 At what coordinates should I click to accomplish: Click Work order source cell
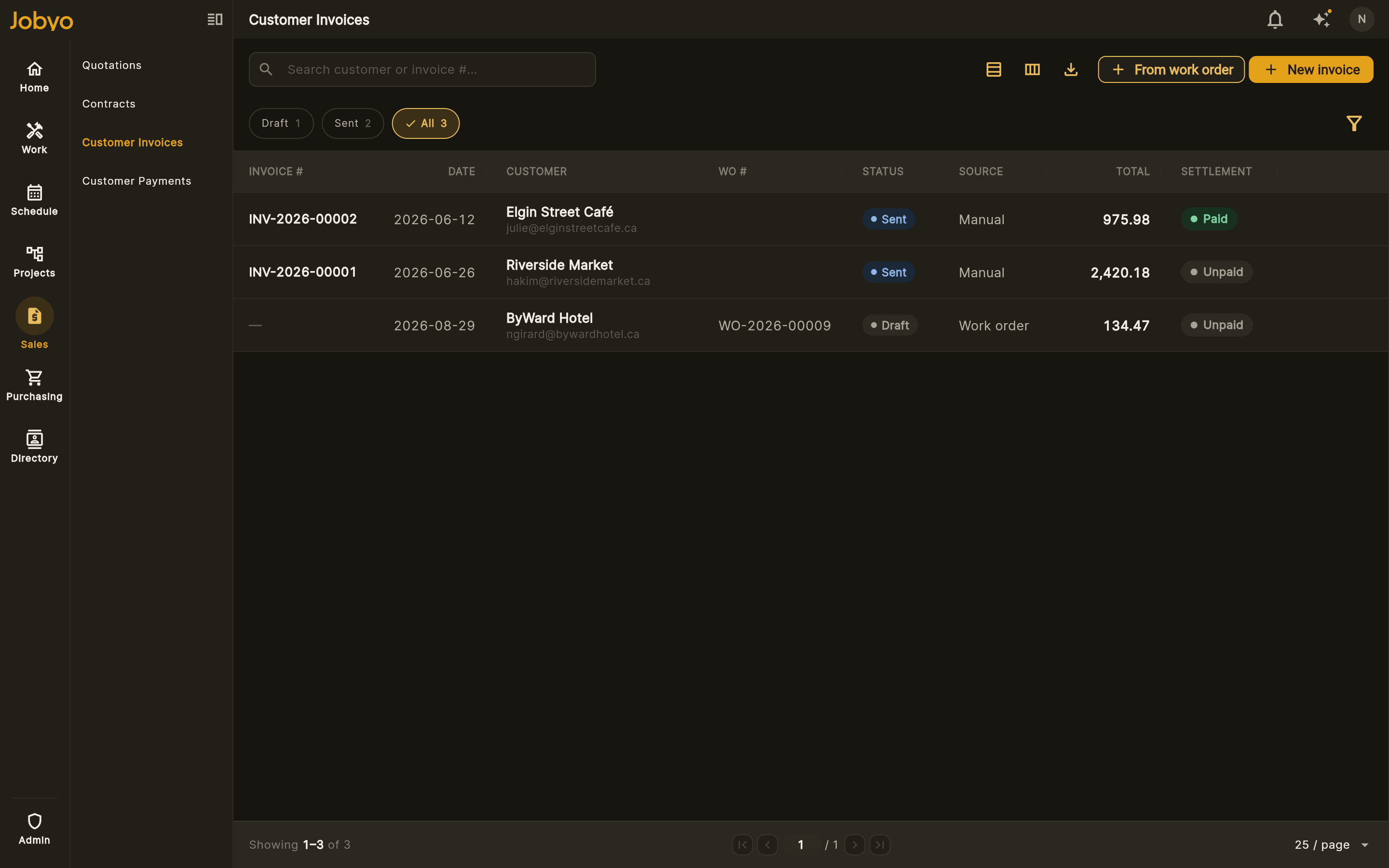[x=994, y=326]
